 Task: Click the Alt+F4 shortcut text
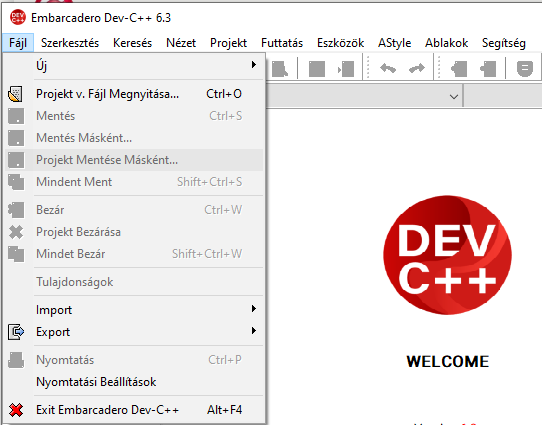tap(224, 410)
